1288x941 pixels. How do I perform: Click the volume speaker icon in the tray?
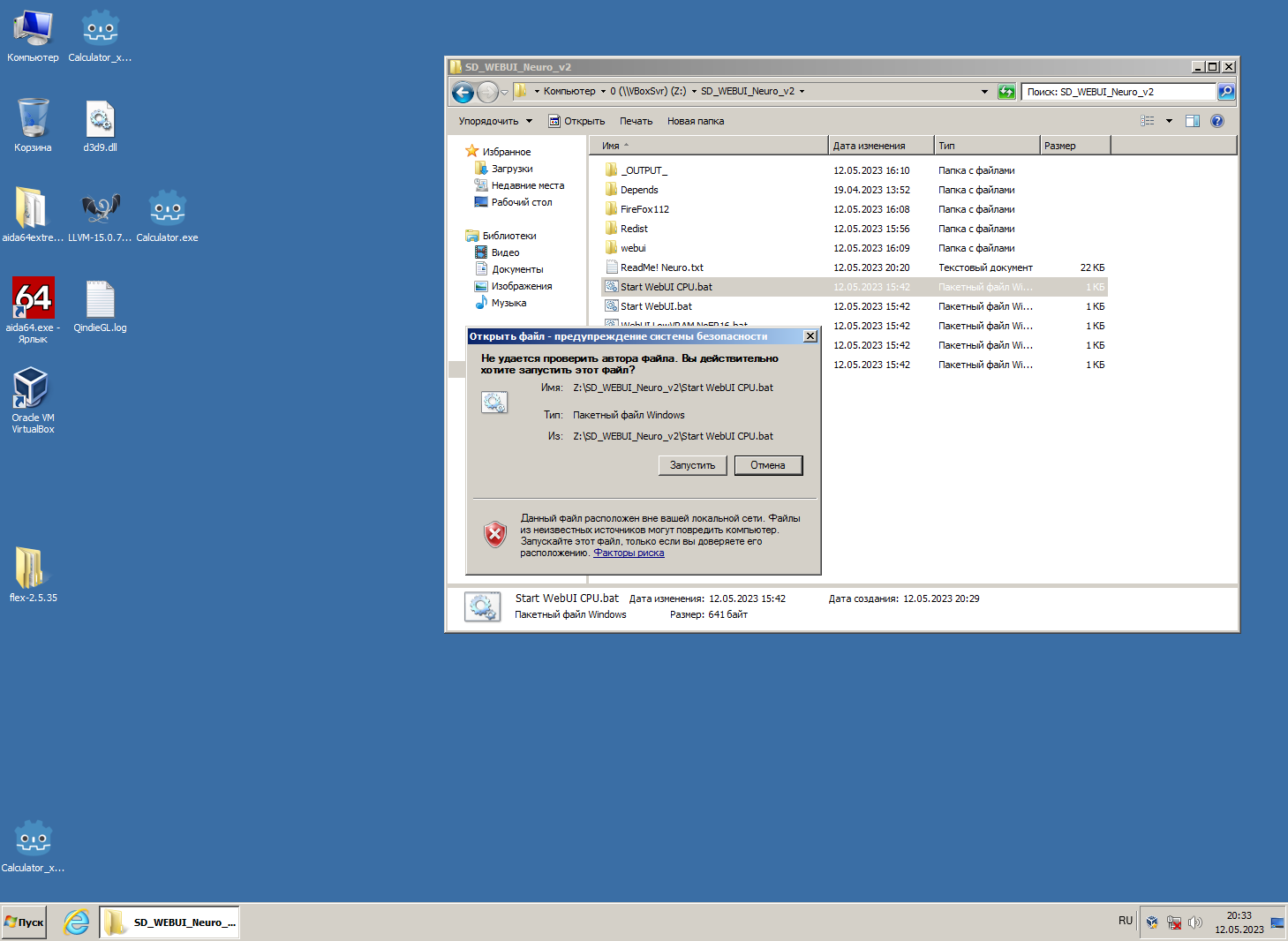(x=1195, y=922)
